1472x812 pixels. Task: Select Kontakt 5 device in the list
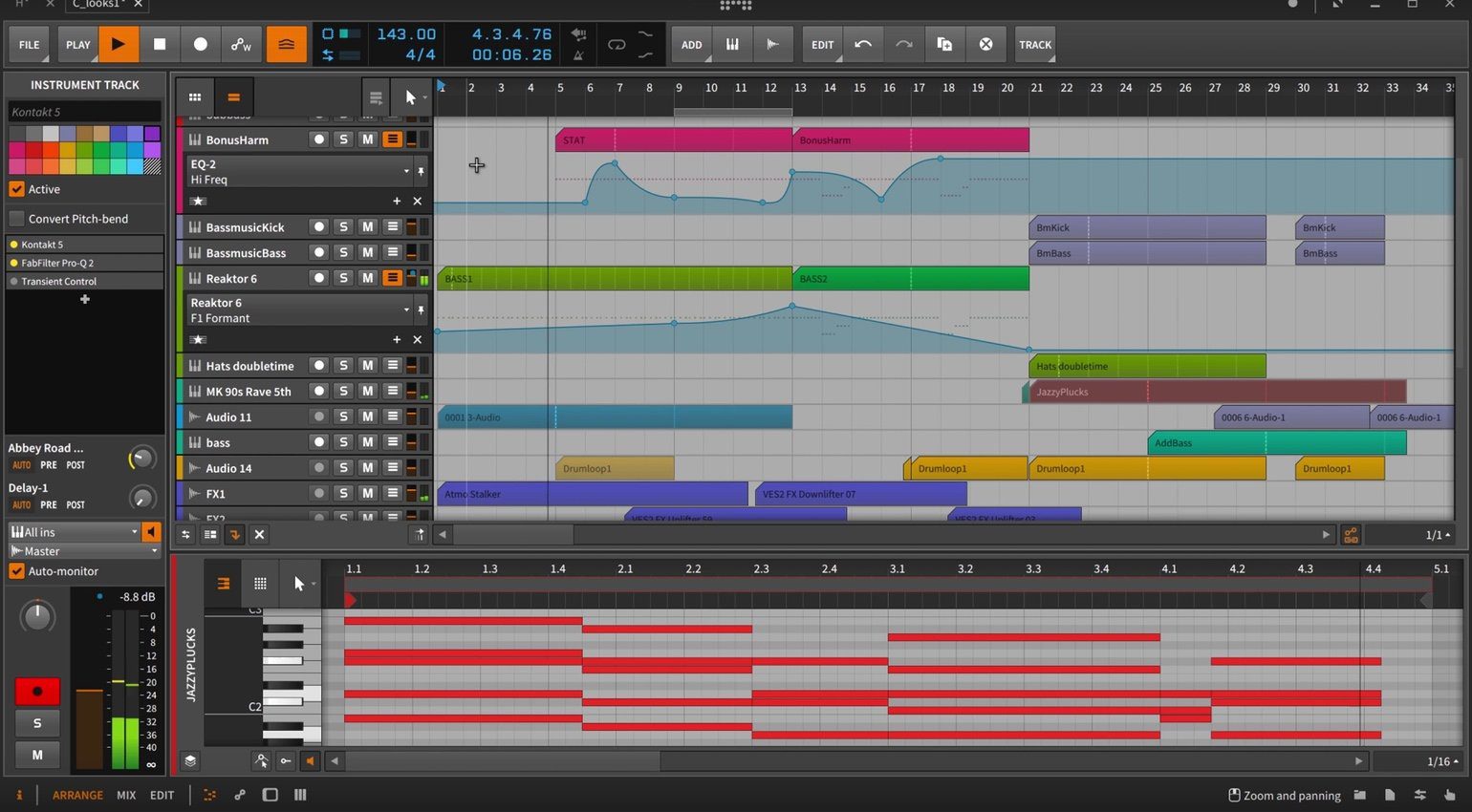[x=84, y=245]
